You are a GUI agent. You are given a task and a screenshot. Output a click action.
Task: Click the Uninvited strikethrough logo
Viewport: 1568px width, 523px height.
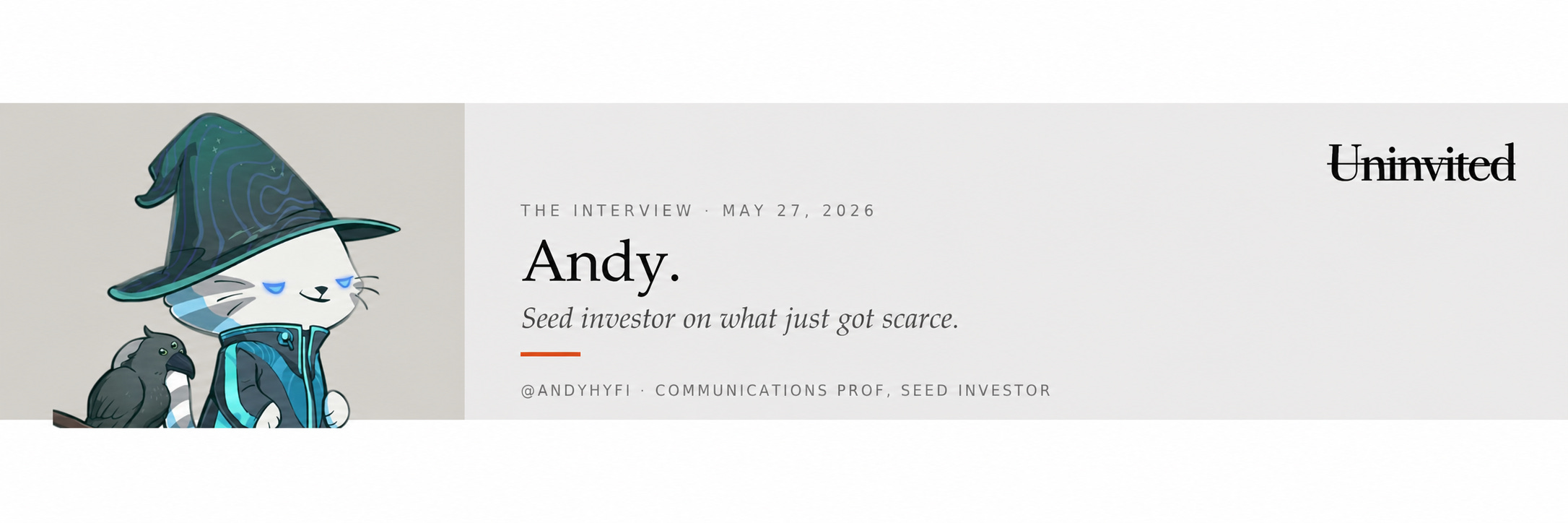[1421, 163]
